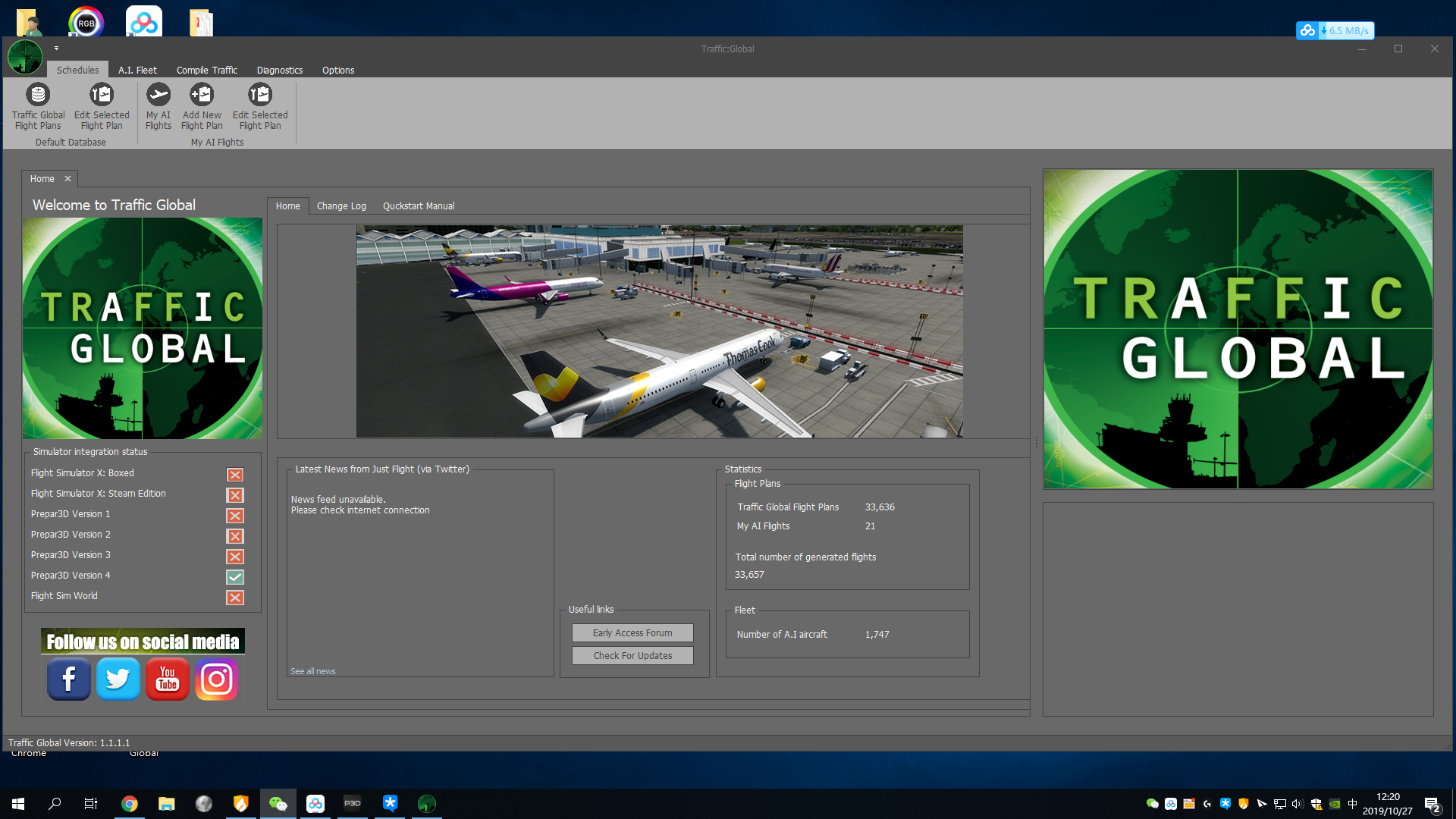The image size is (1456, 819).
Task: Click the system clock 12:20
Action: pyautogui.click(x=1388, y=797)
